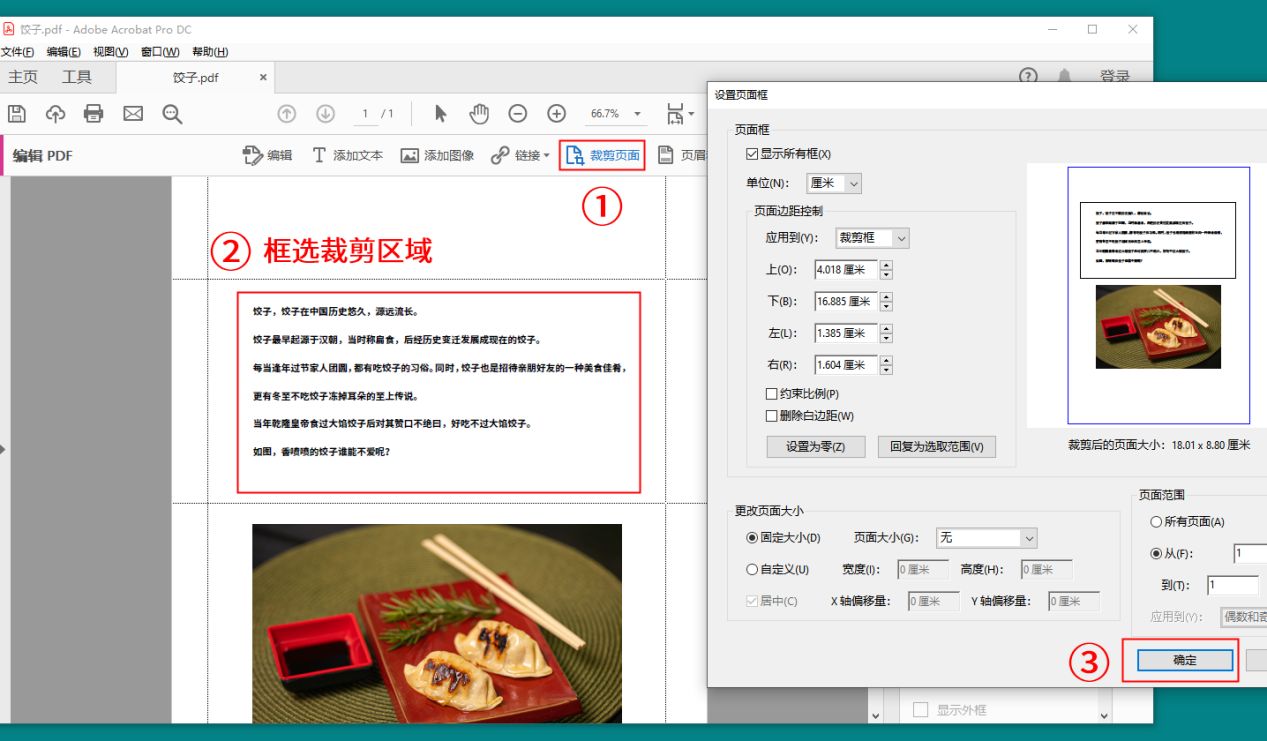Select the arrow selection tool
This screenshot has height=741, width=1267.
tap(440, 114)
